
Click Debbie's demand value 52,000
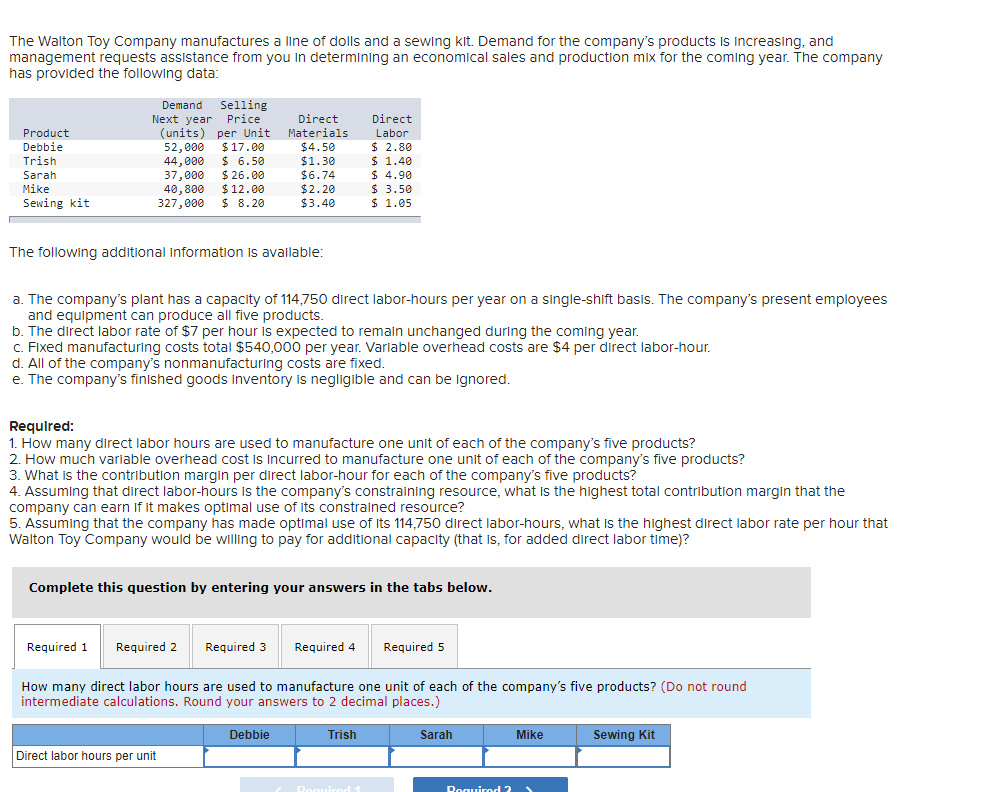184,147
